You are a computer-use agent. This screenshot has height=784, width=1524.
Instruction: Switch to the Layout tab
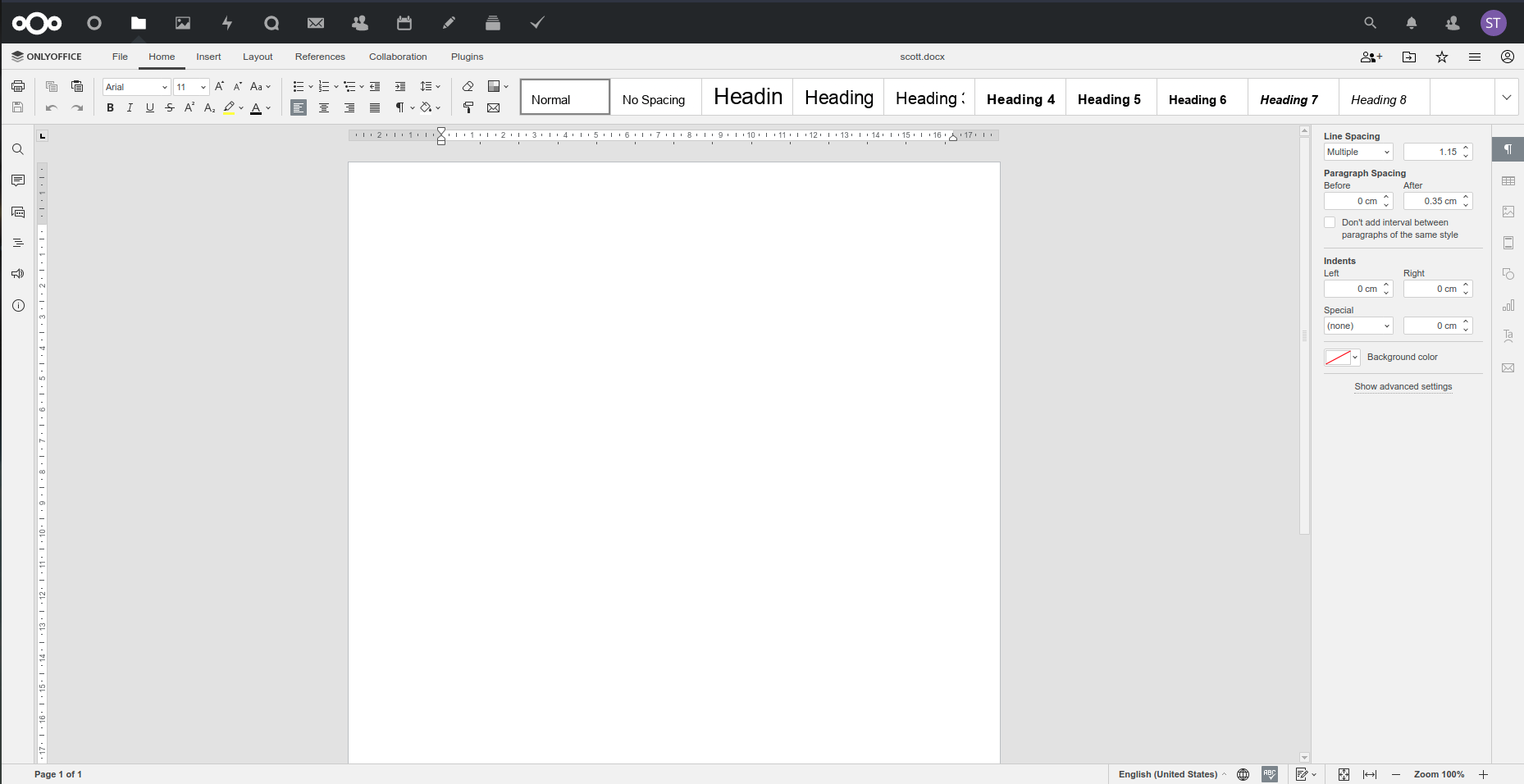258,57
